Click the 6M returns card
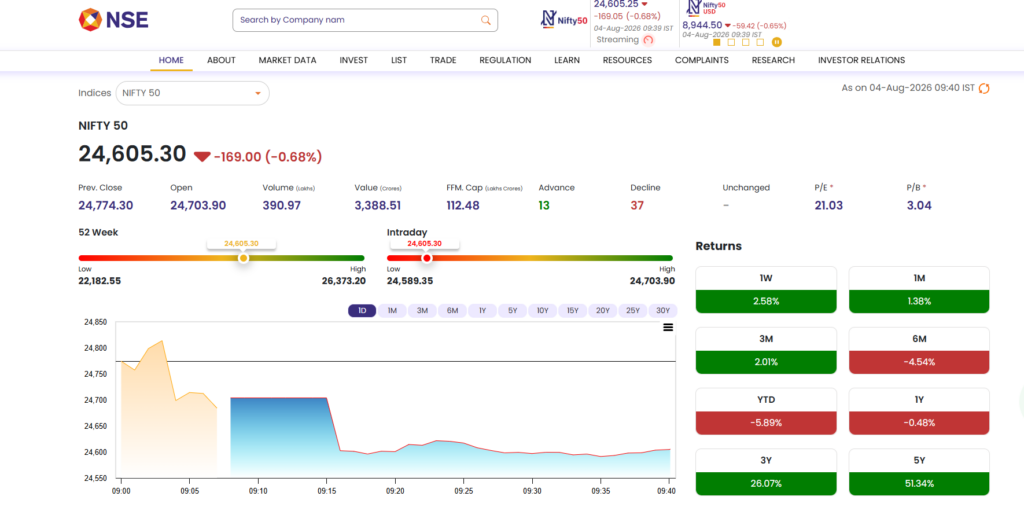The image size is (1024, 511). (919, 351)
